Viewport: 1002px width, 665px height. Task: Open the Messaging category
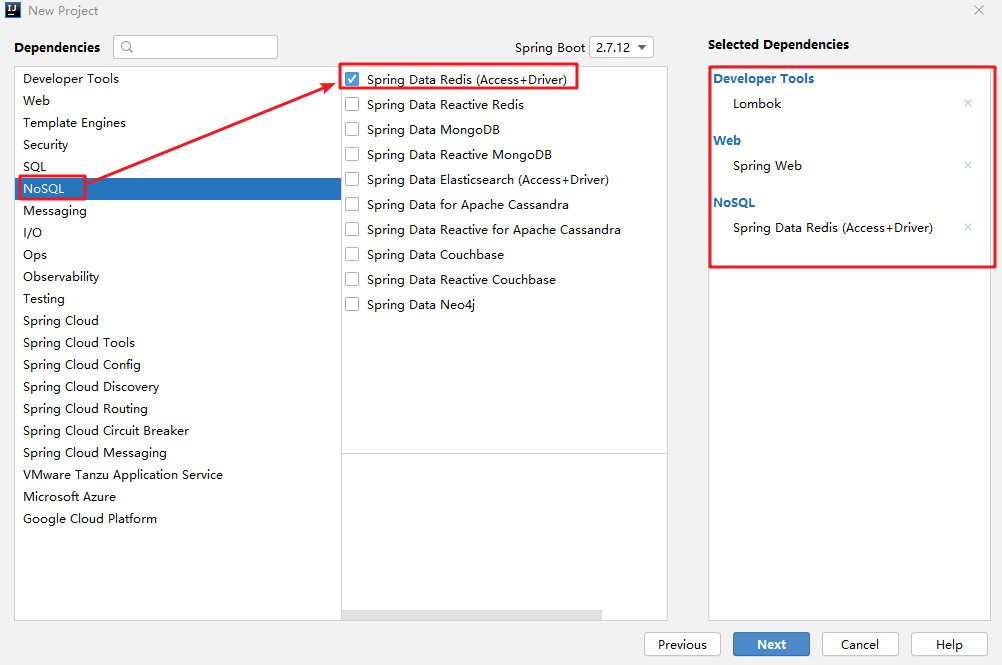coord(178,211)
